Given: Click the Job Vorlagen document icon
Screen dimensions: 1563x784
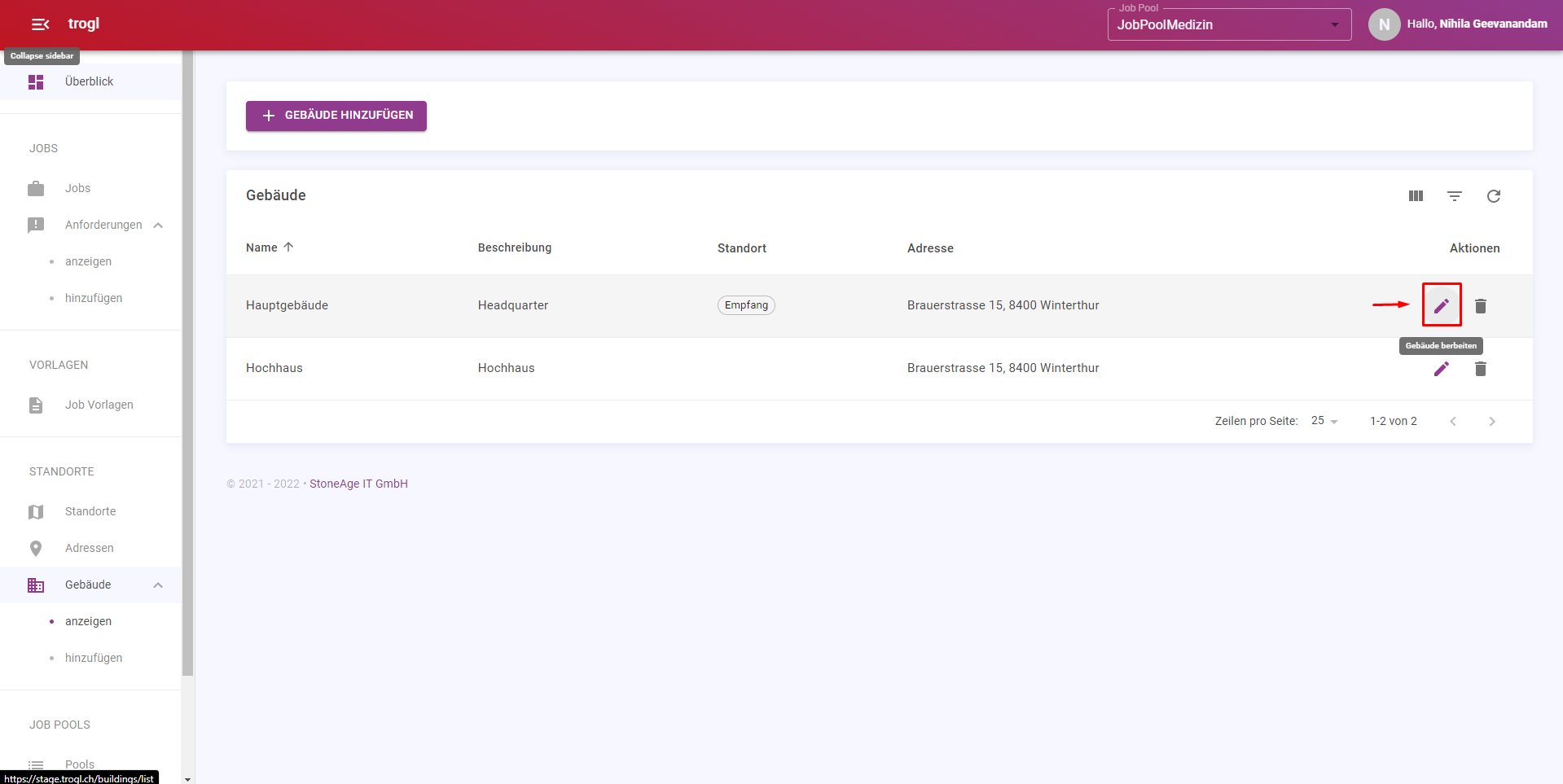Looking at the screenshot, I should (x=36, y=405).
